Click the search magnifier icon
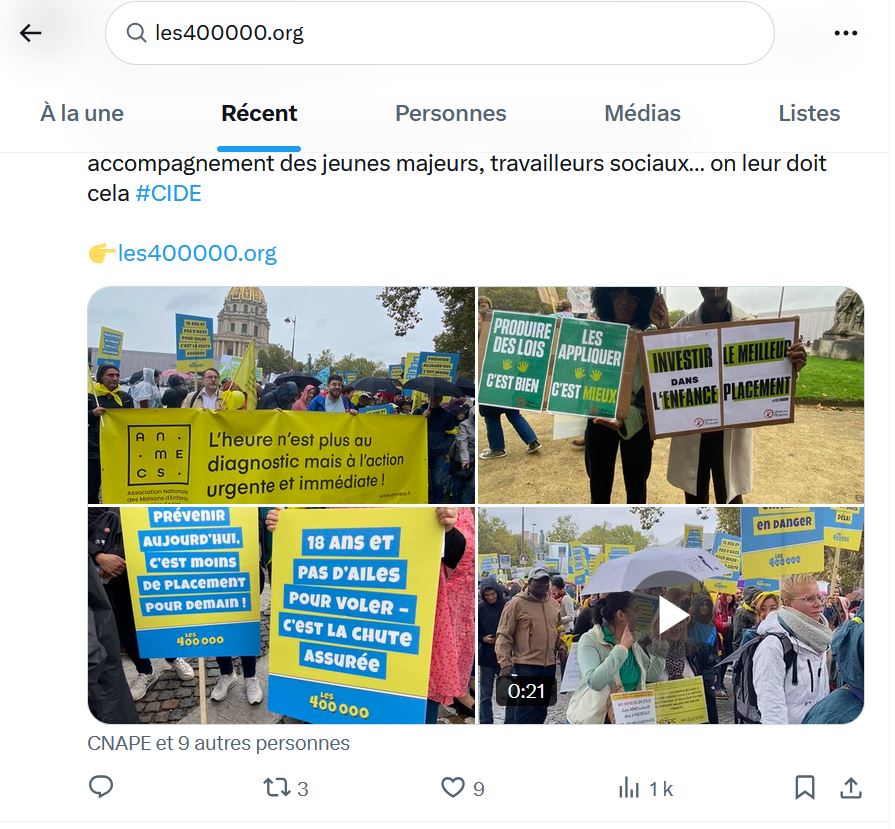Viewport: 895px width, 829px height. pyautogui.click(x=136, y=33)
